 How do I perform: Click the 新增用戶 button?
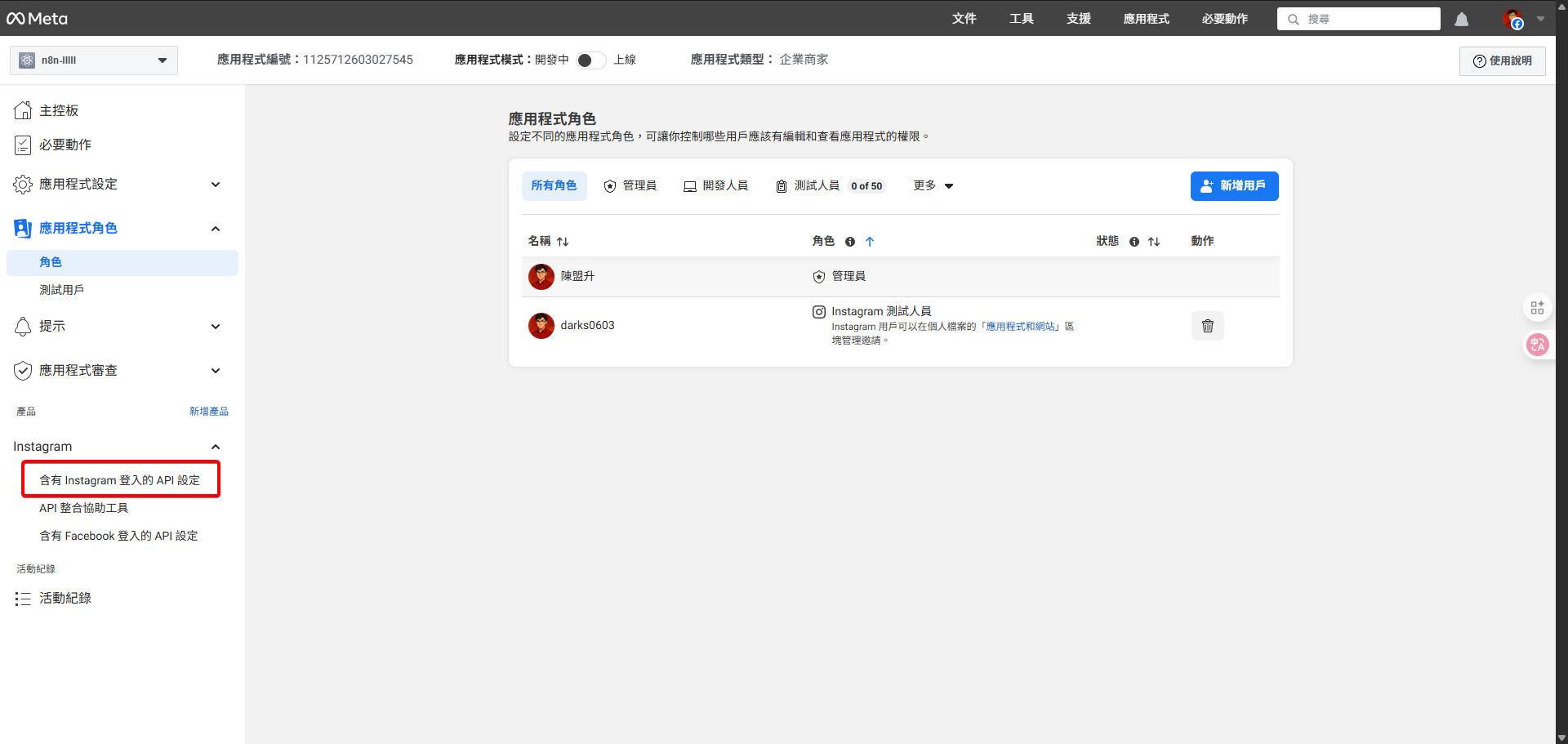1234,185
